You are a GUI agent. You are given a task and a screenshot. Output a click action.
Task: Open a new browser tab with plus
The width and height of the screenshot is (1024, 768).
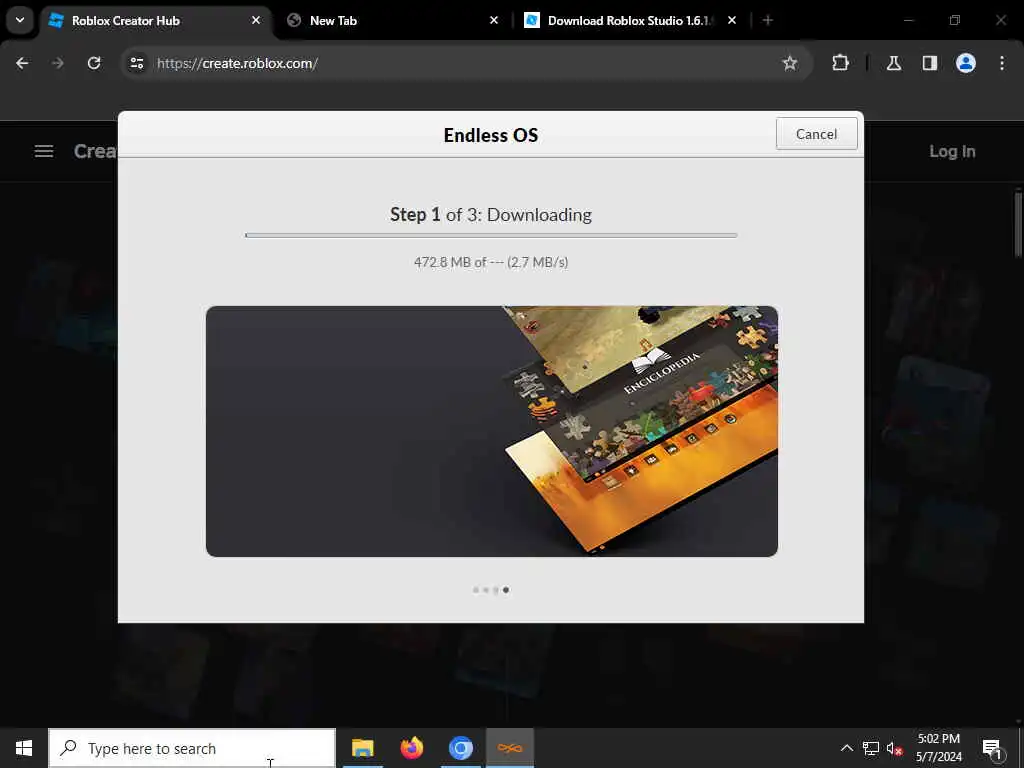point(768,20)
